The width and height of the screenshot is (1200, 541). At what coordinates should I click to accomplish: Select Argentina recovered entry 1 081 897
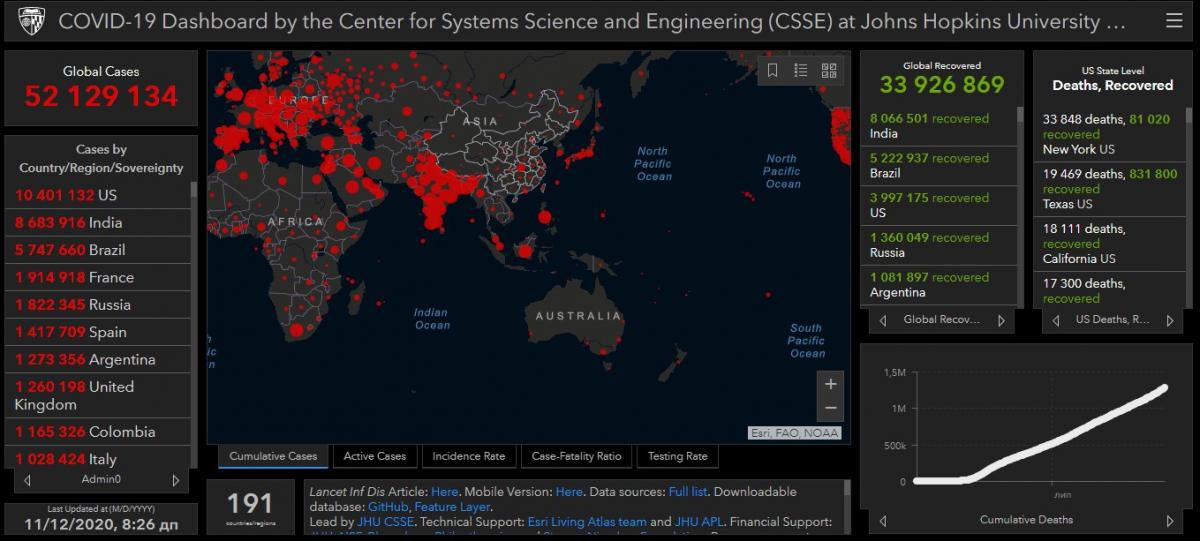click(938, 286)
